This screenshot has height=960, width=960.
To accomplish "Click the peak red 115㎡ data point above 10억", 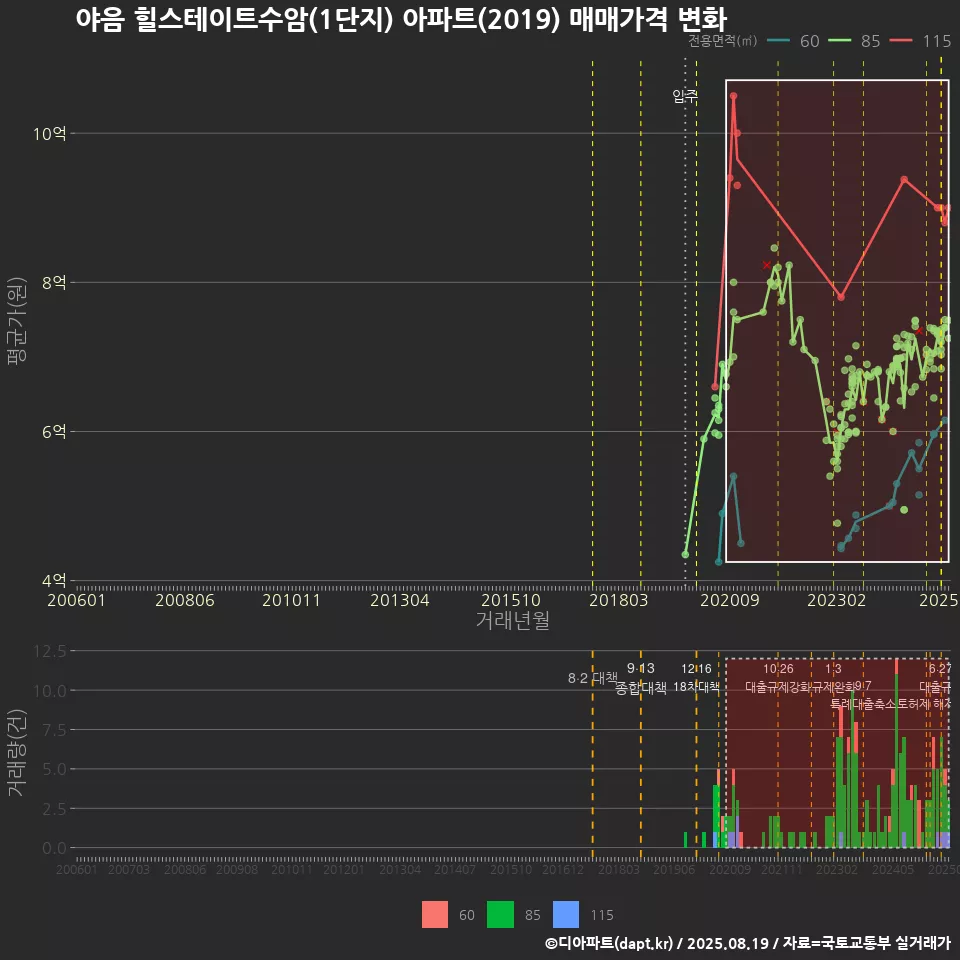I will point(733,96).
